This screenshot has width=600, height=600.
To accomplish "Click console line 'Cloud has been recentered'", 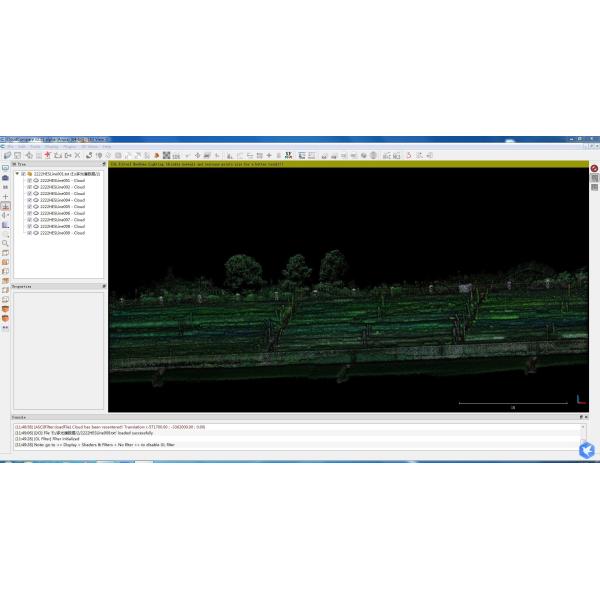I will coord(110,427).
